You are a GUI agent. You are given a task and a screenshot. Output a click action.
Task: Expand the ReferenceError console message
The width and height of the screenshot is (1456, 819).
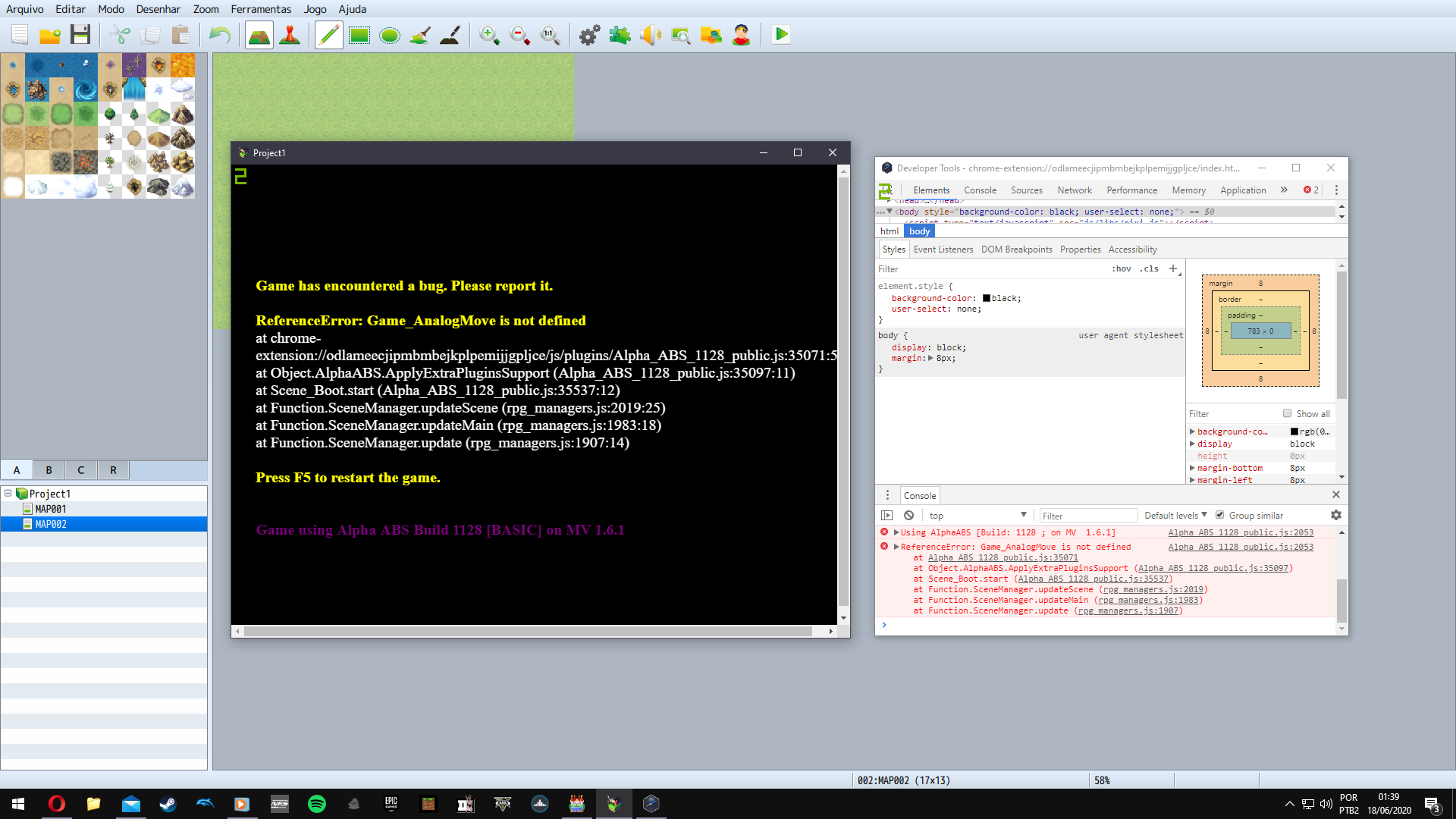click(896, 547)
